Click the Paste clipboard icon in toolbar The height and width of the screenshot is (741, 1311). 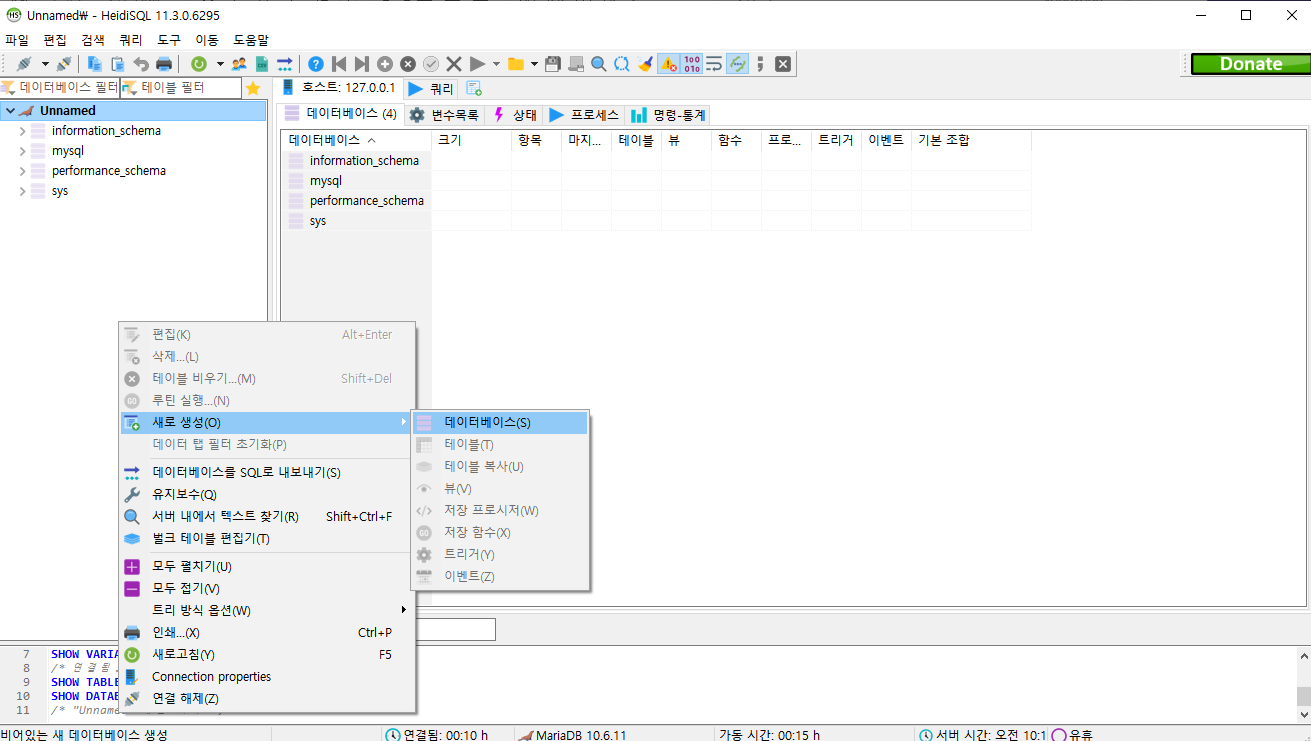[x=118, y=63]
